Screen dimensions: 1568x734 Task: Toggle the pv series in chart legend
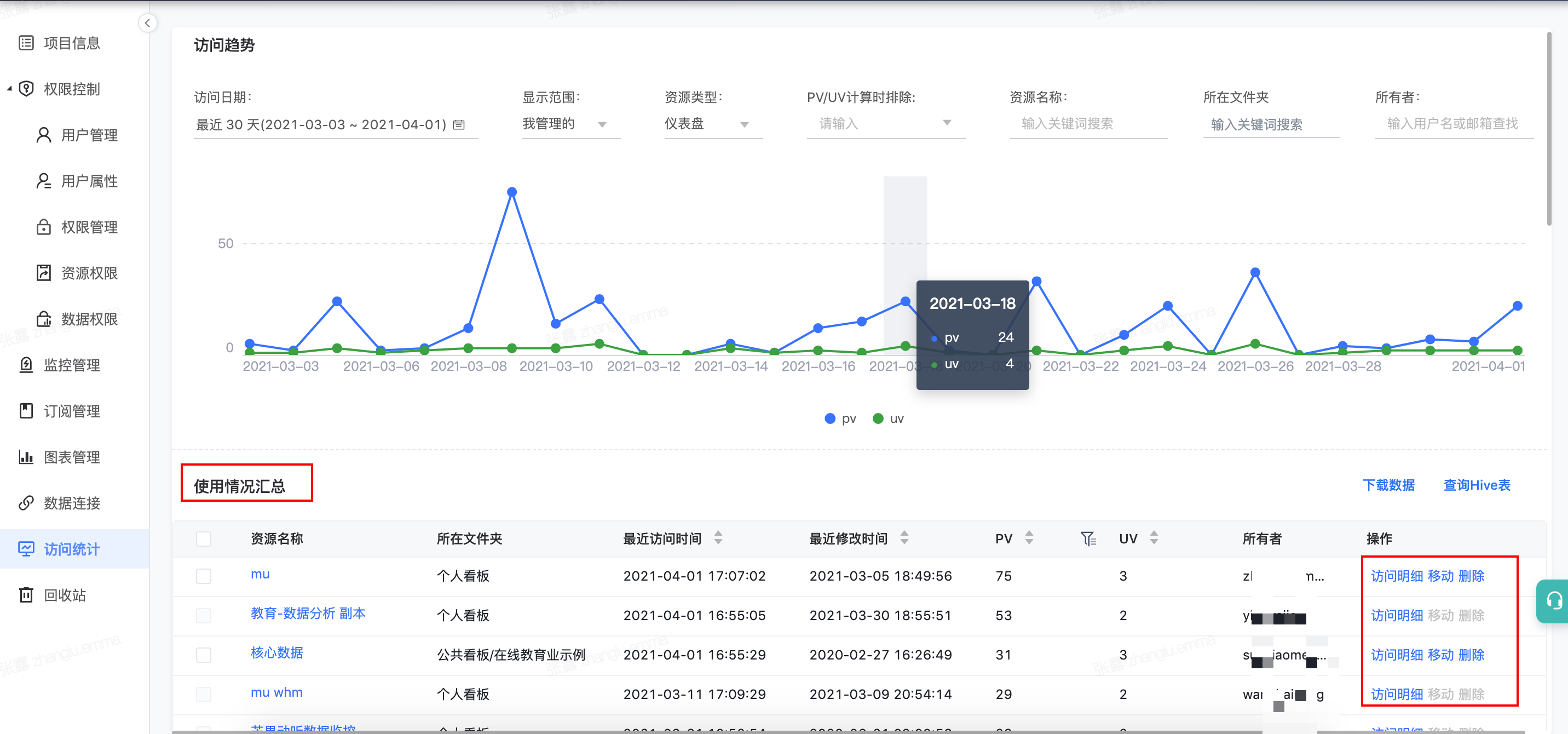(x=840, y=418)
